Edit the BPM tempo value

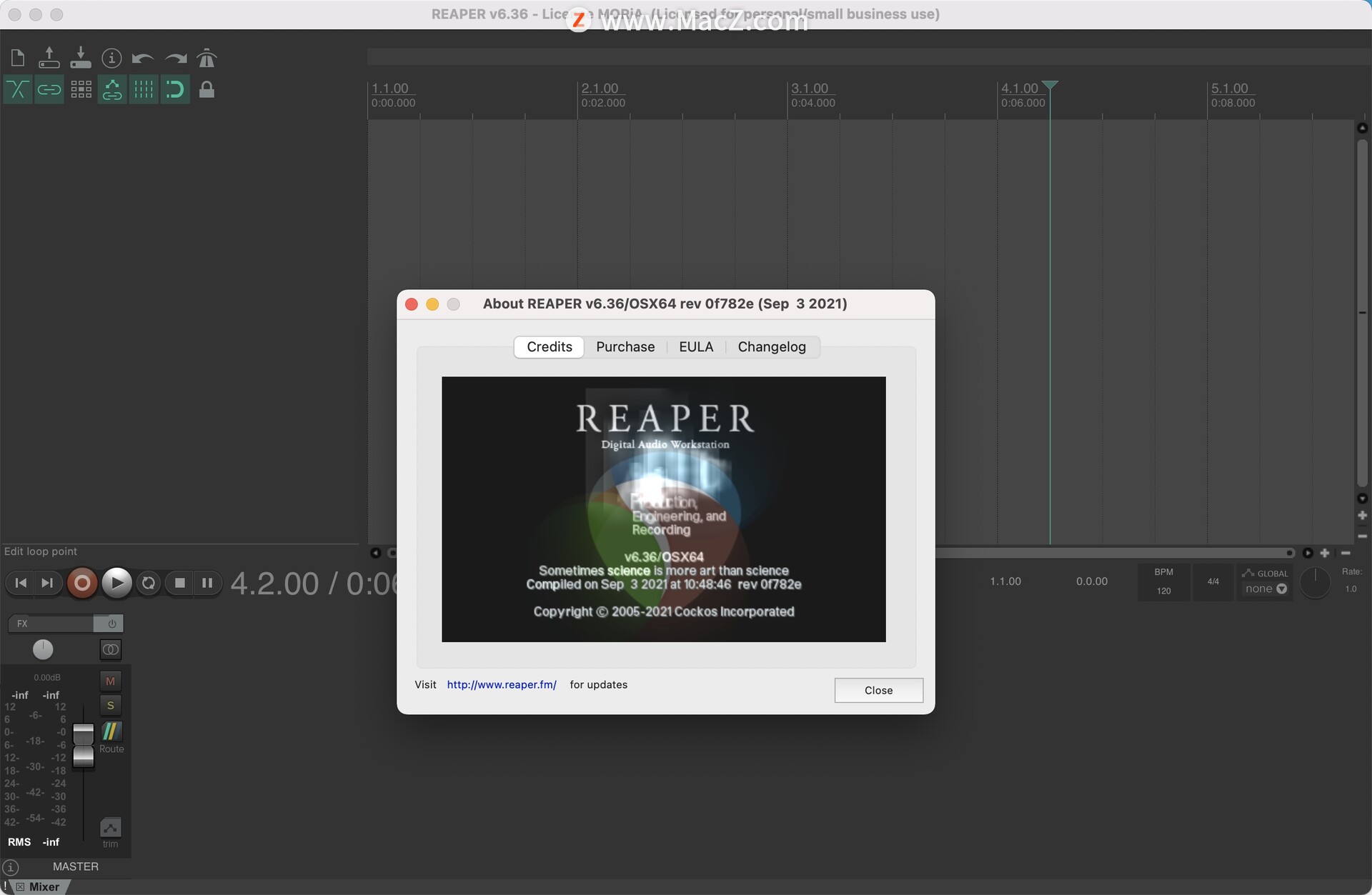[1164, 591]
